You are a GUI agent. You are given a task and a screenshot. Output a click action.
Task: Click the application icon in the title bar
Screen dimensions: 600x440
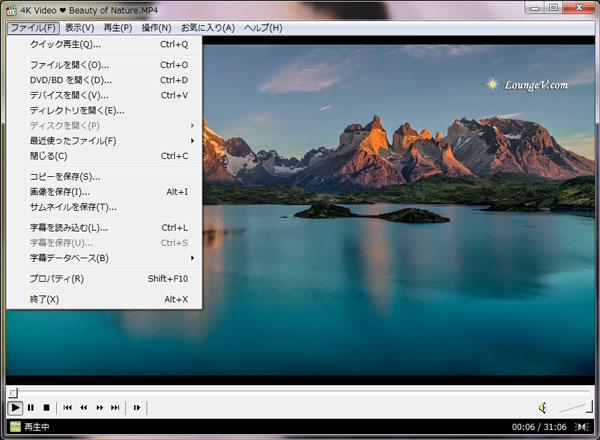tap(11, 10)
